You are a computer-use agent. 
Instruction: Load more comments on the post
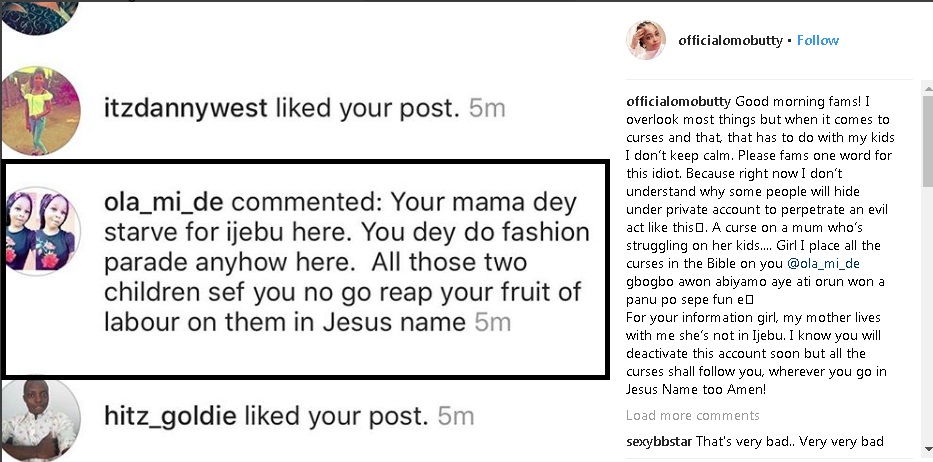click(x=692, y=415)
